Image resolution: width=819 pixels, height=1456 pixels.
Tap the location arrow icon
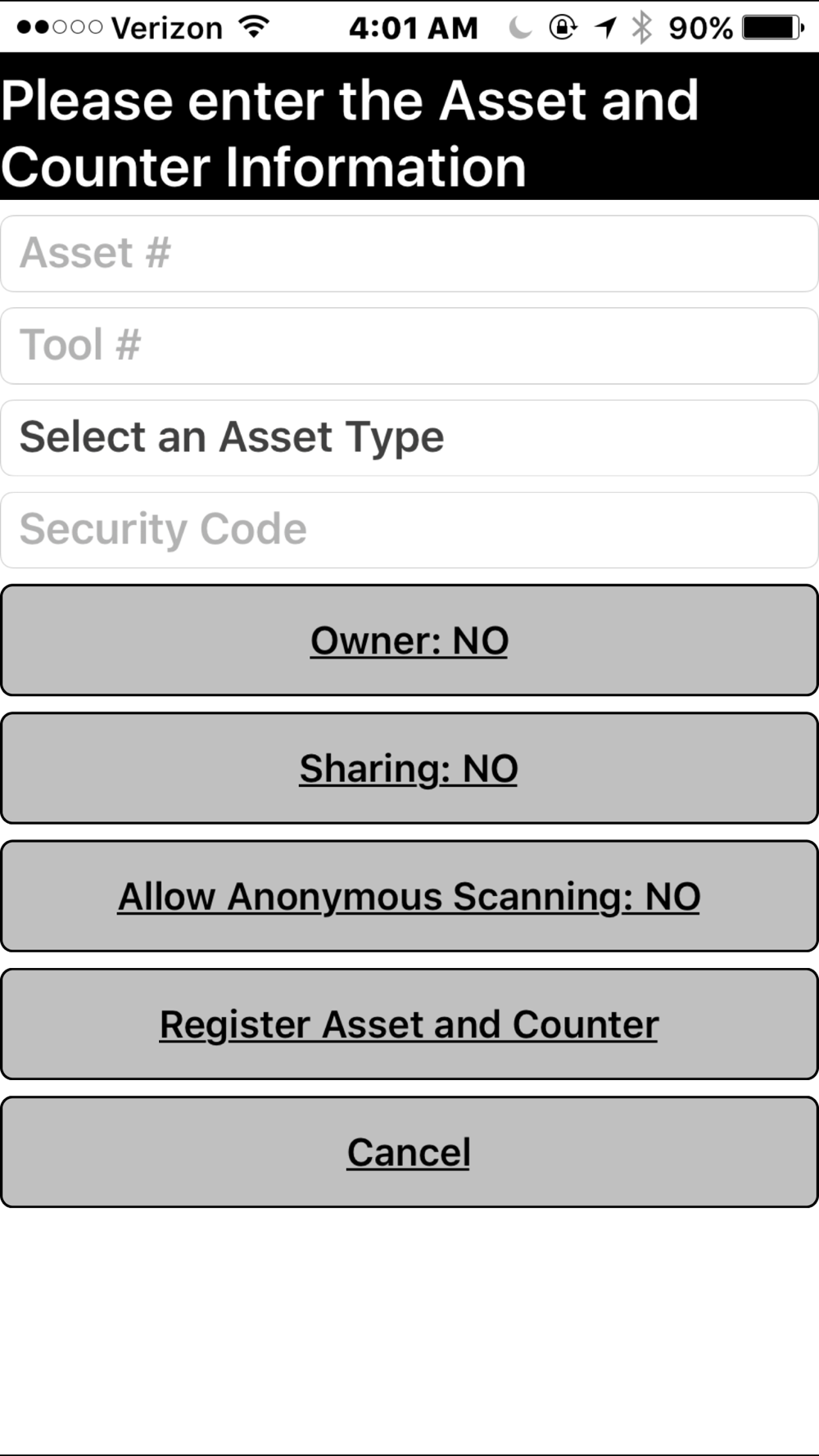click(x=606, y=28)
